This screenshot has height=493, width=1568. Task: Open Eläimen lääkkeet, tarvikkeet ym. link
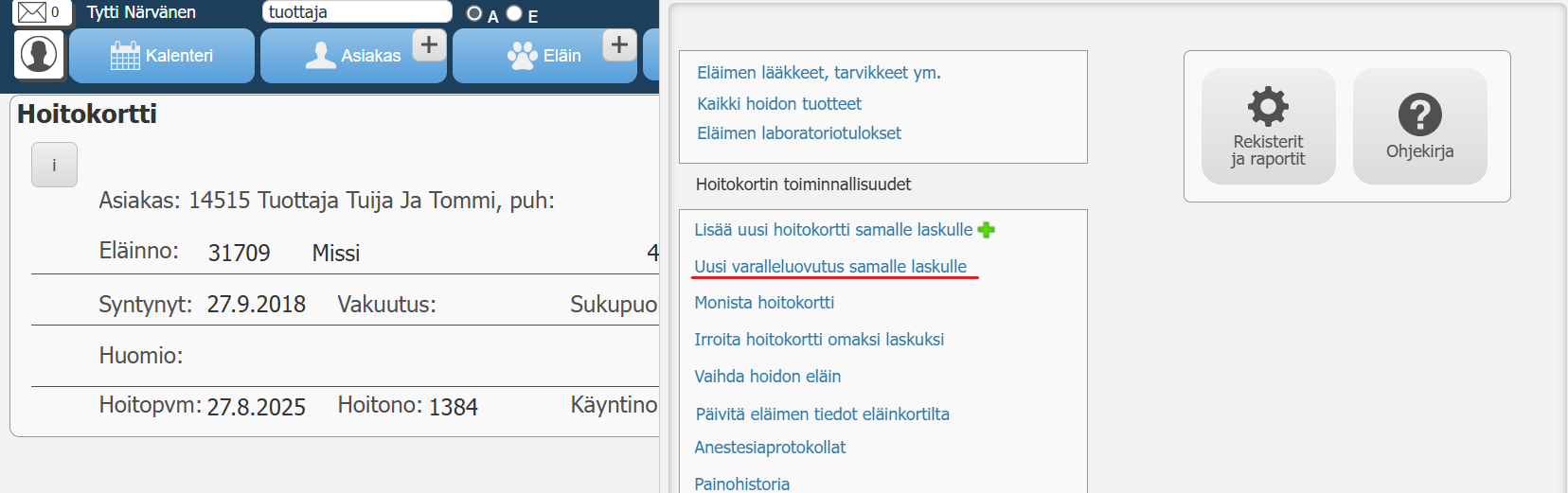coord(819,73)
